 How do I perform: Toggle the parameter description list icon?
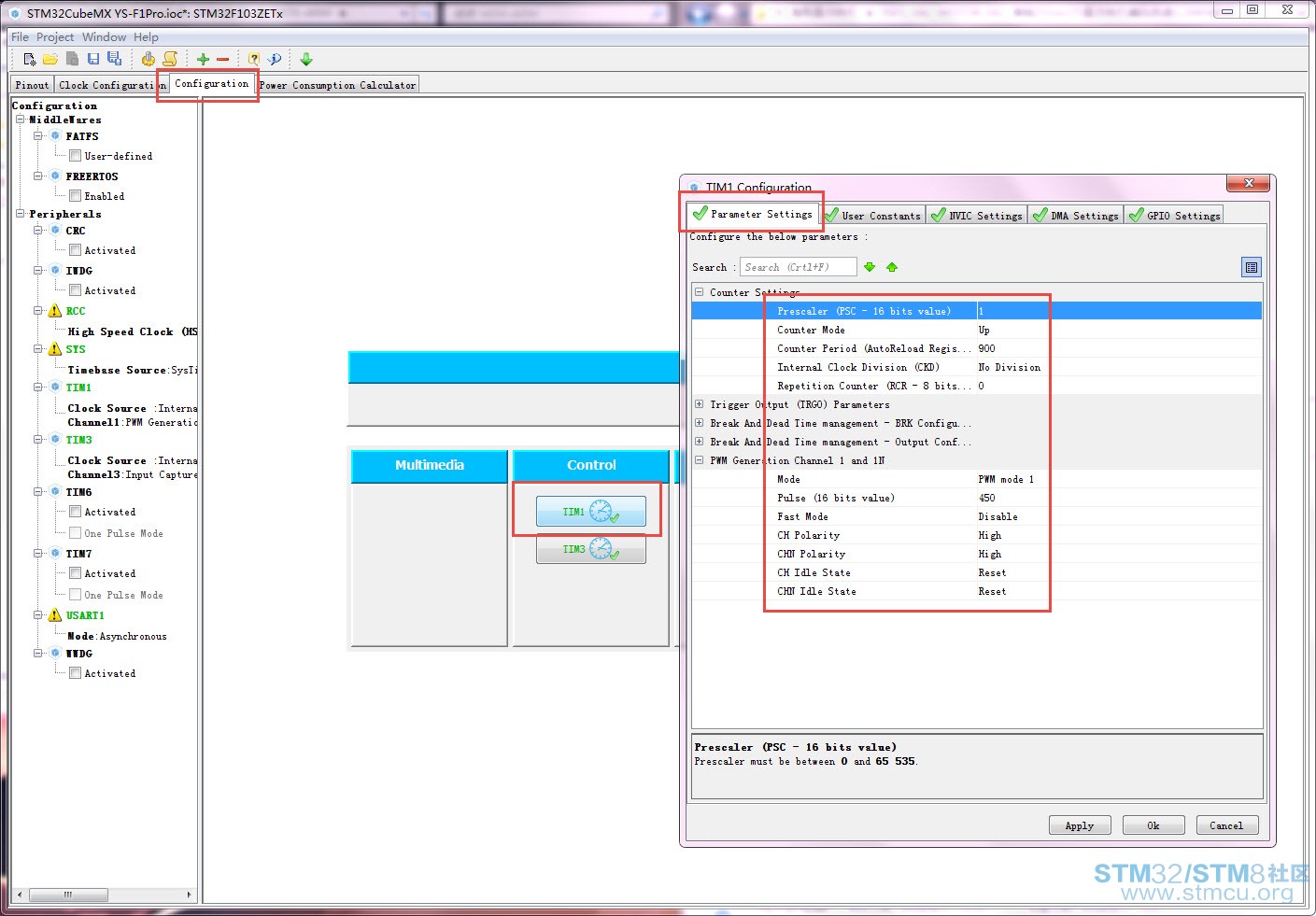[1252, 267]
